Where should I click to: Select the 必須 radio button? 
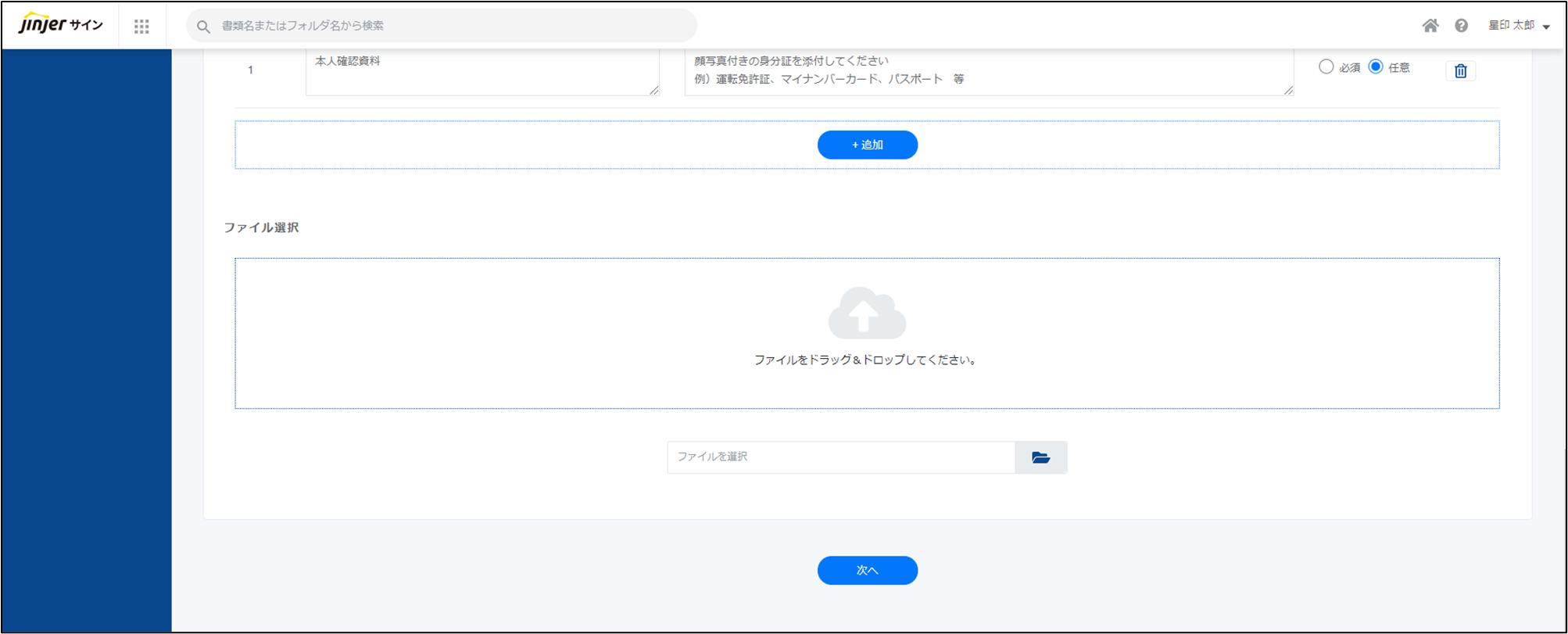point(1326,67)
